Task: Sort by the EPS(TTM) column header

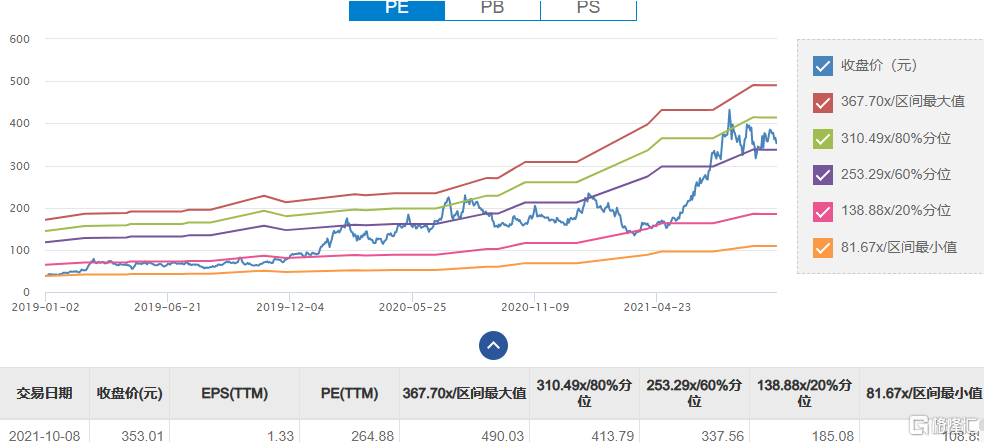Action: click(x=235, y=393)
